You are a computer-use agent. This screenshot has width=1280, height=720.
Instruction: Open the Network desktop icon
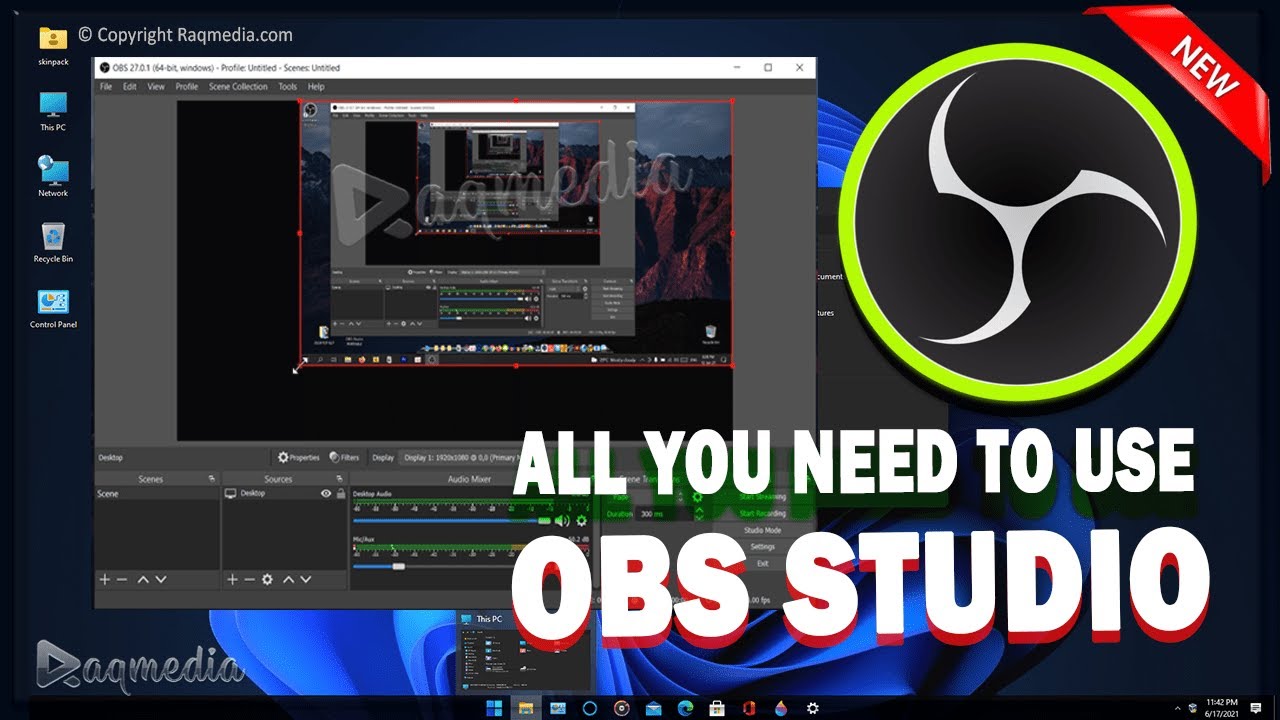pos(53,176)
